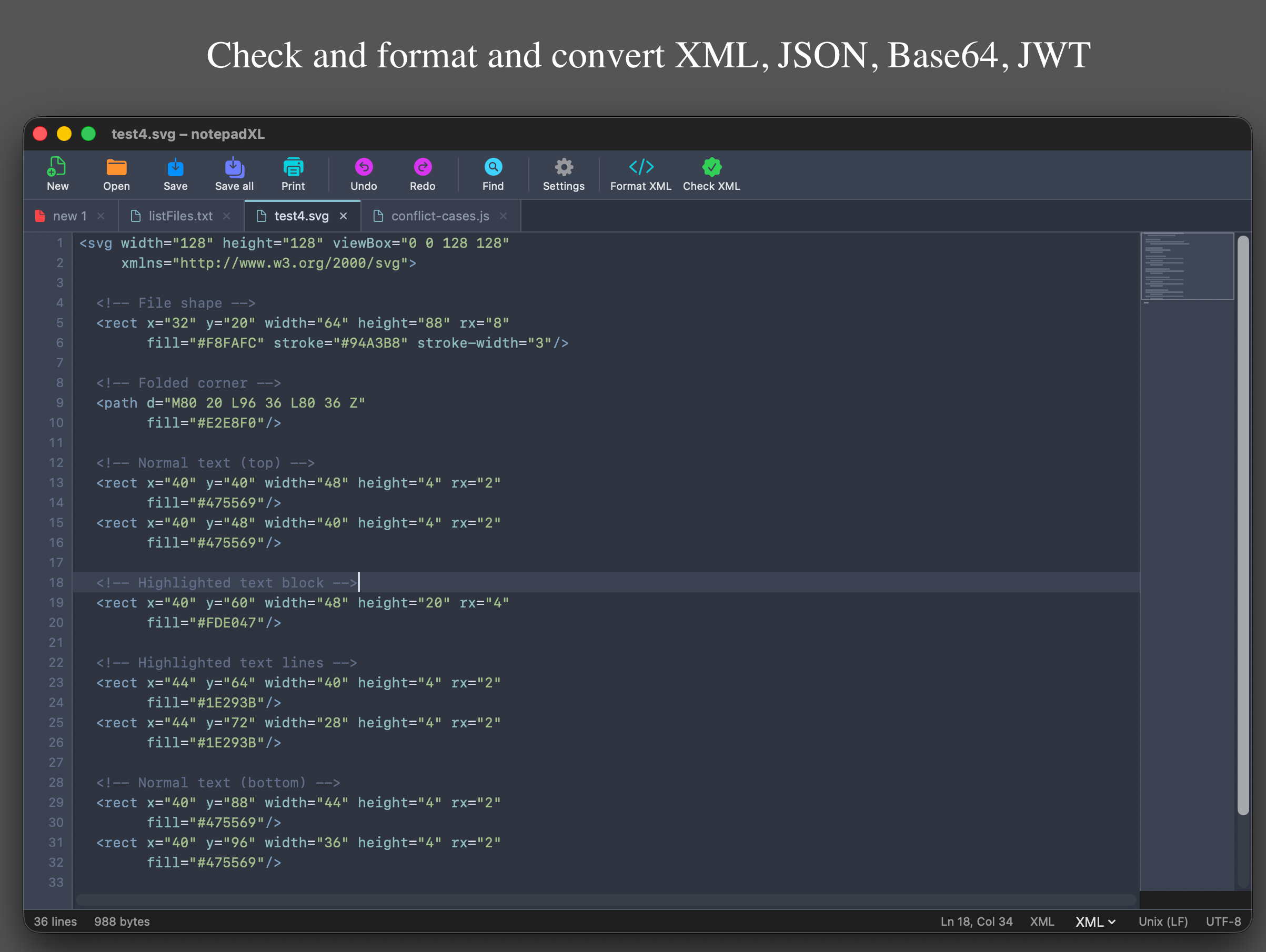Click the xmlns namespace URL on line 2
The width and height of the screenshot is (1266, 952).
coord(289,263)
